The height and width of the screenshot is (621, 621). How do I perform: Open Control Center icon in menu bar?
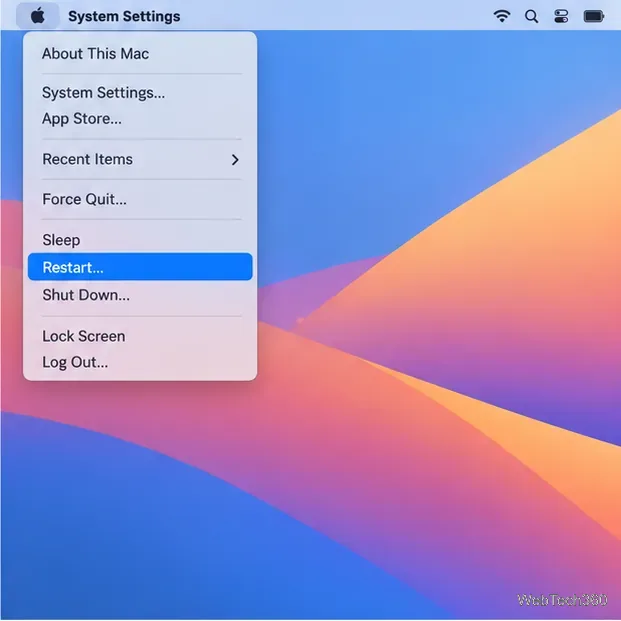(561, 16)
